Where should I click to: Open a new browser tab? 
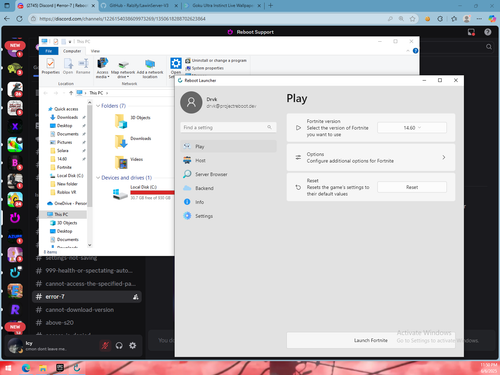coord(270,6)
